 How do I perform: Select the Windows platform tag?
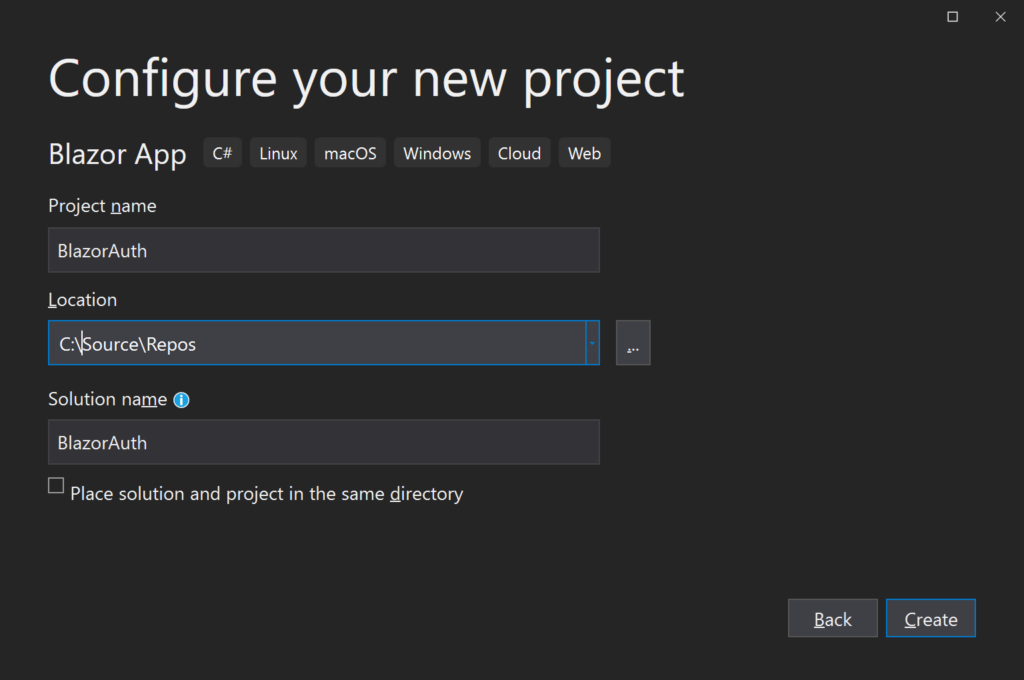tap(436, 152)
